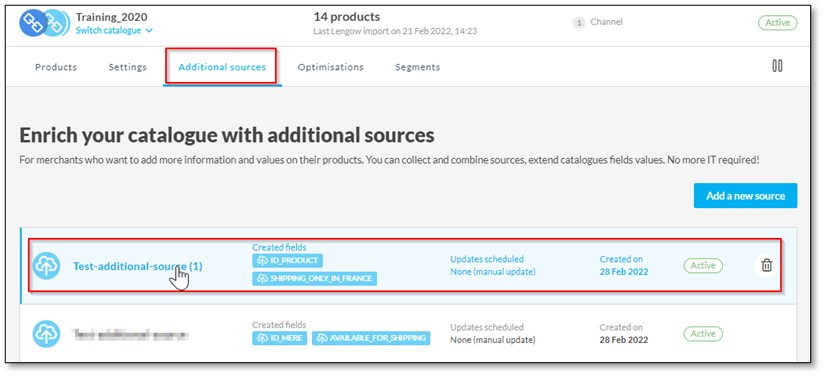Click the Add a new source button
824x376 pixels.
[745, 196]
